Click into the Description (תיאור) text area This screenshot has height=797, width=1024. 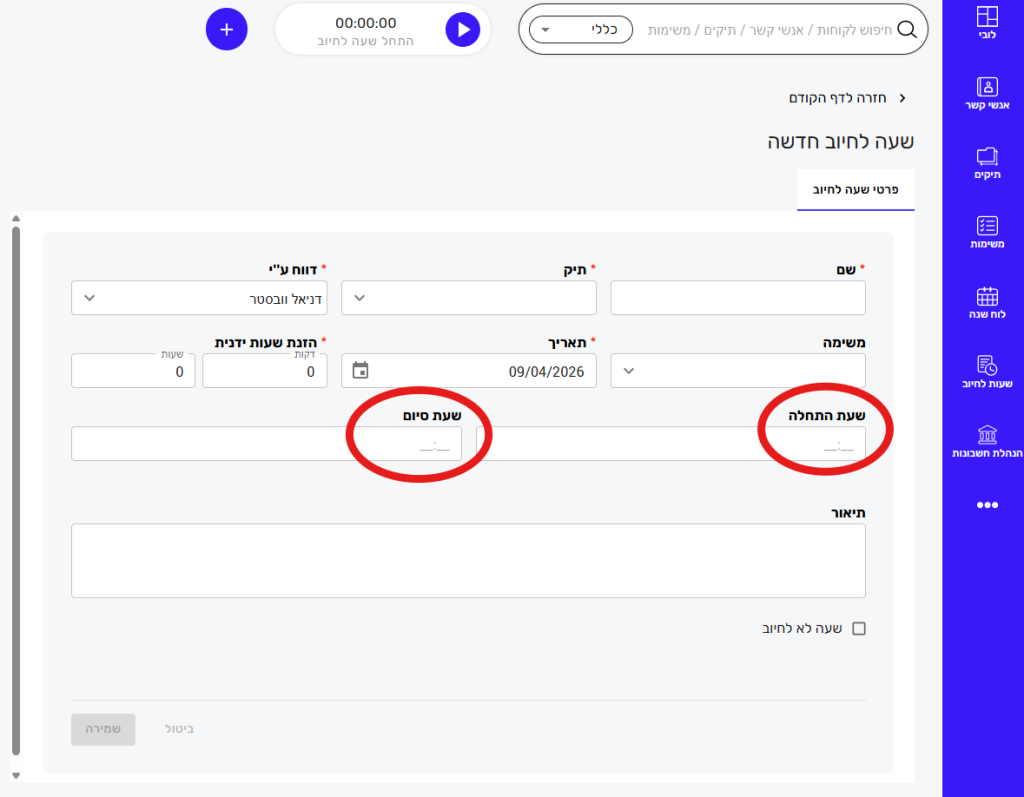tap(468, 560)
